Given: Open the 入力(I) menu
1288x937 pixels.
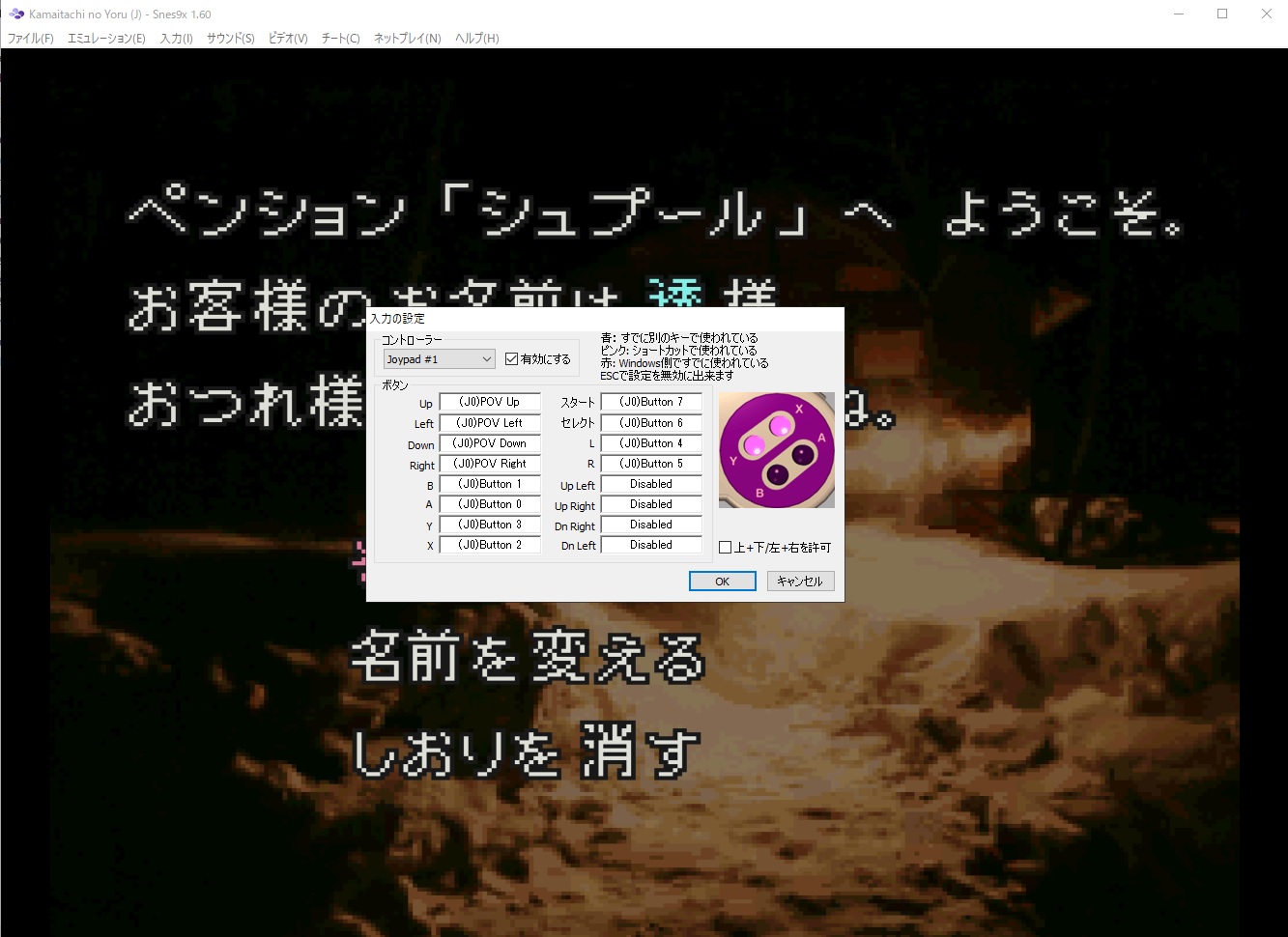Looking at the screenshot, I should point(177,39).
